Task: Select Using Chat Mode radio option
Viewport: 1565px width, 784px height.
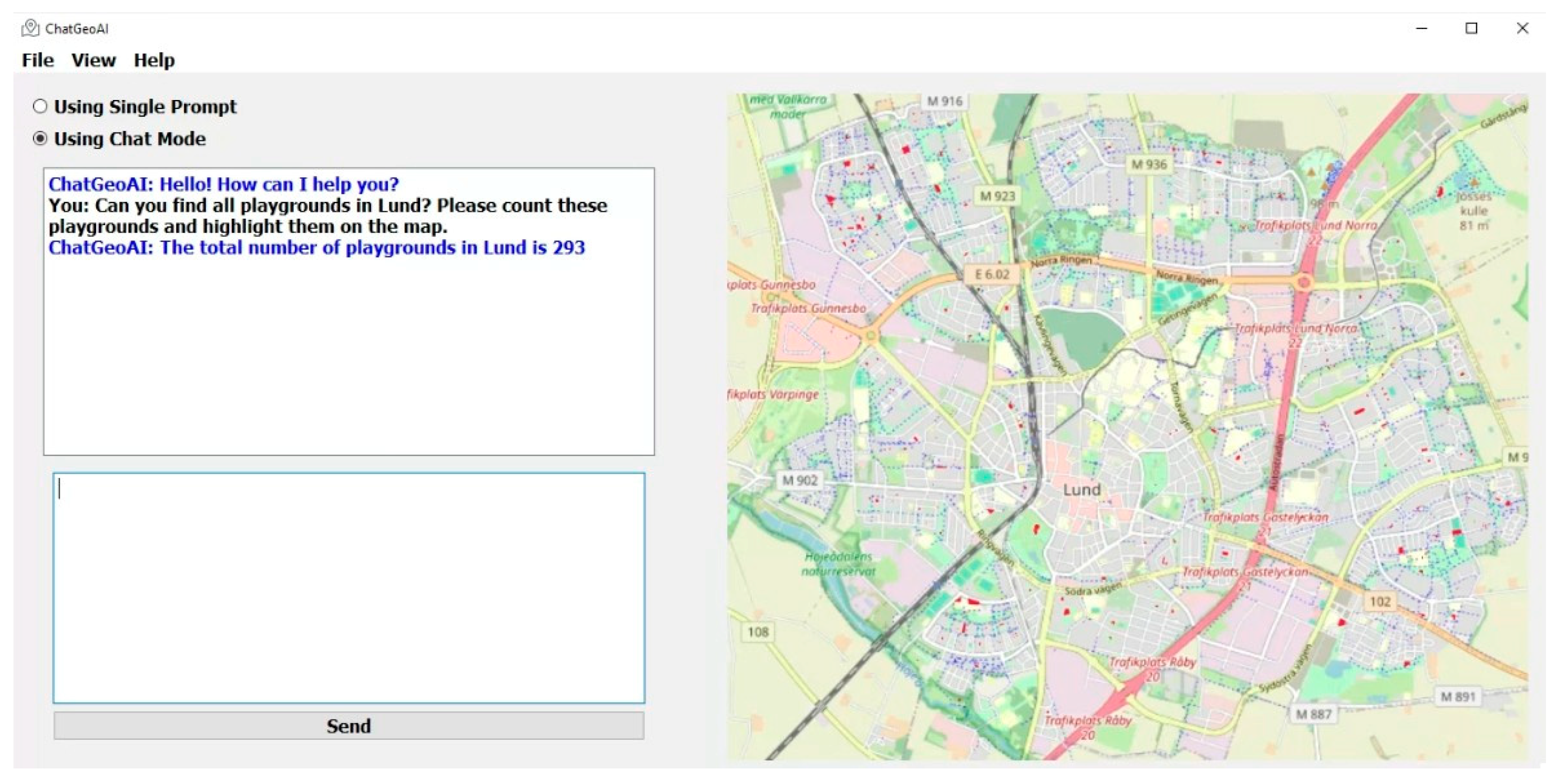Action: tap(40, 139)
